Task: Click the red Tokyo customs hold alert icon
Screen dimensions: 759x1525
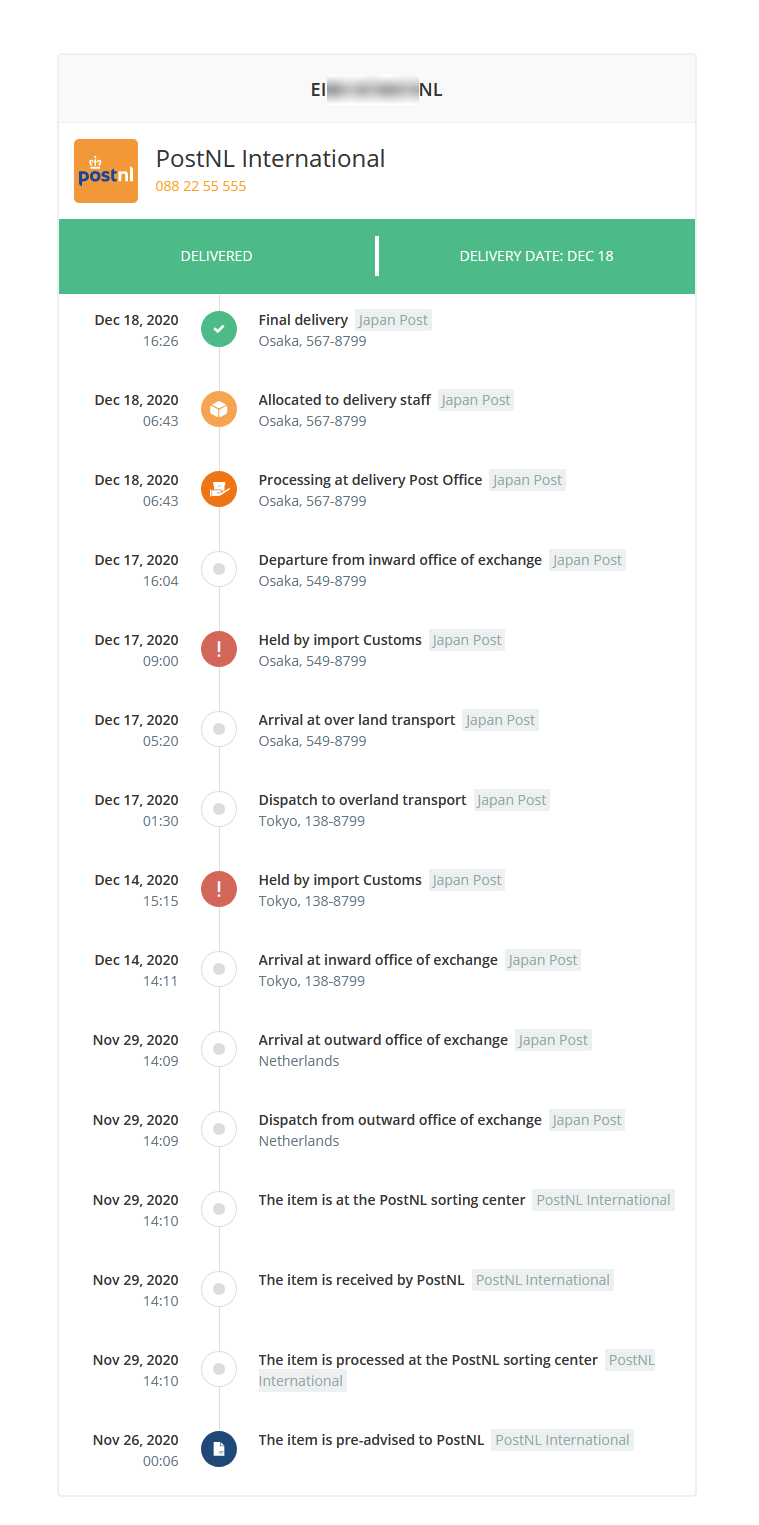Action: 219,889
